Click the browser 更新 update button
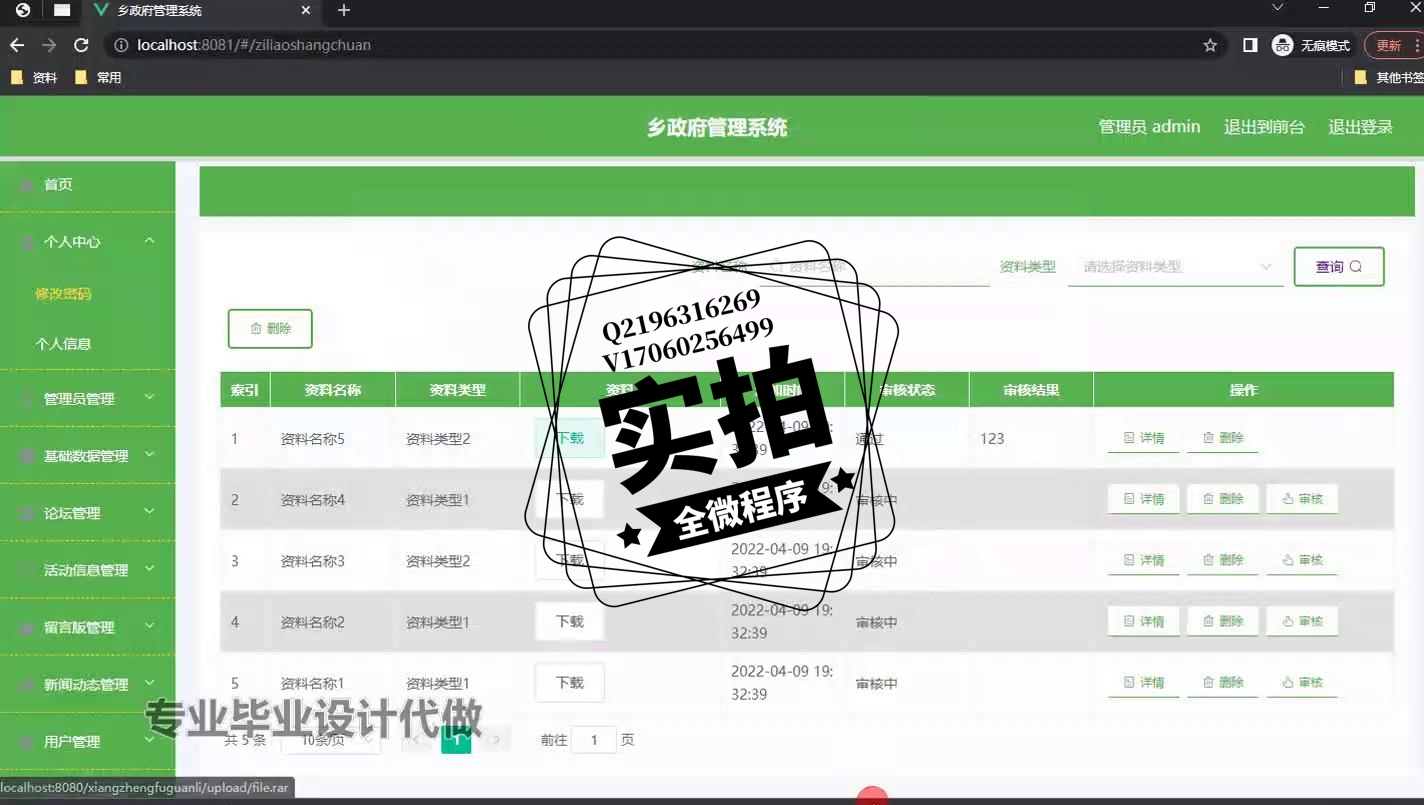 (x=1393, y=45)
